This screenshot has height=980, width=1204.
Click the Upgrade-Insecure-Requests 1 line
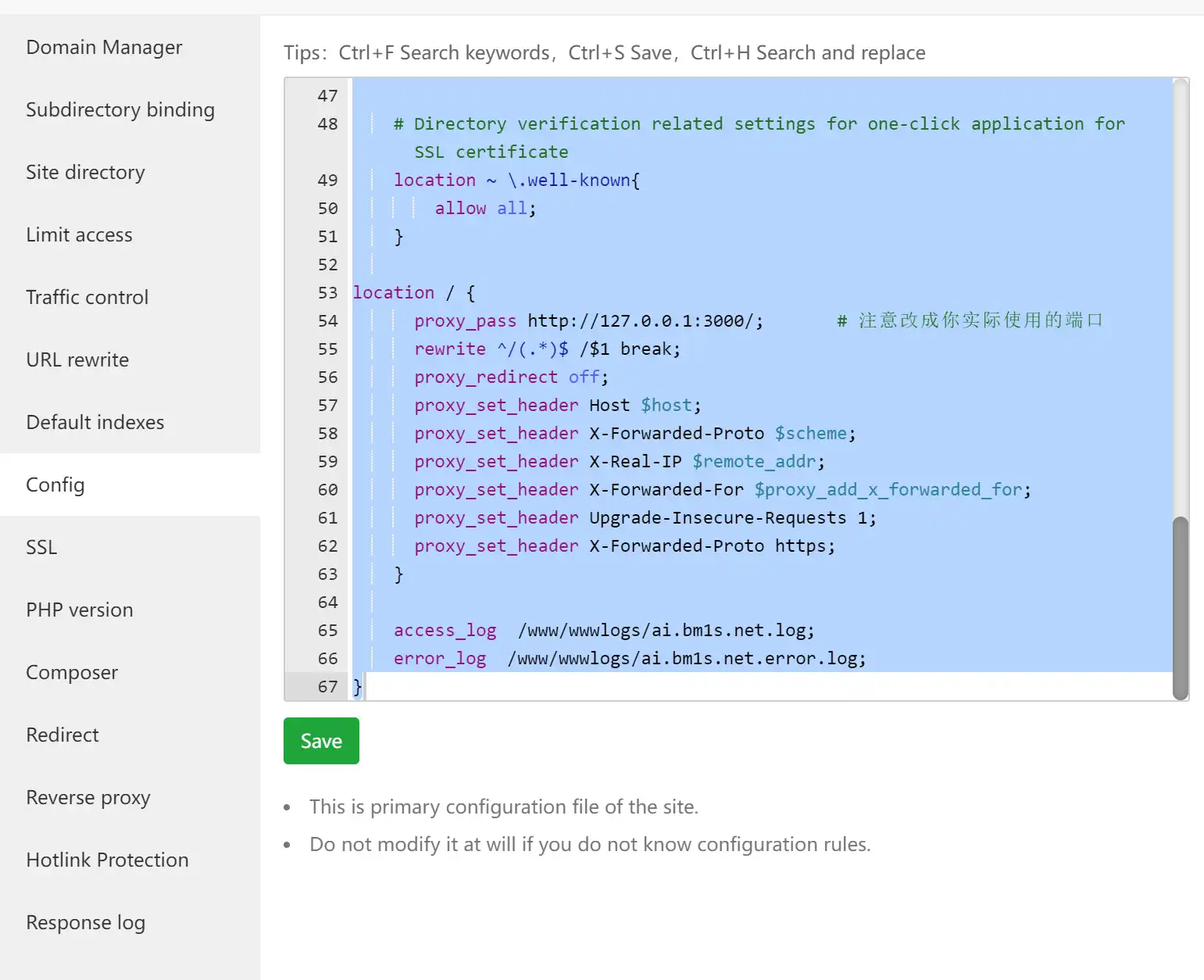[645, 517]
